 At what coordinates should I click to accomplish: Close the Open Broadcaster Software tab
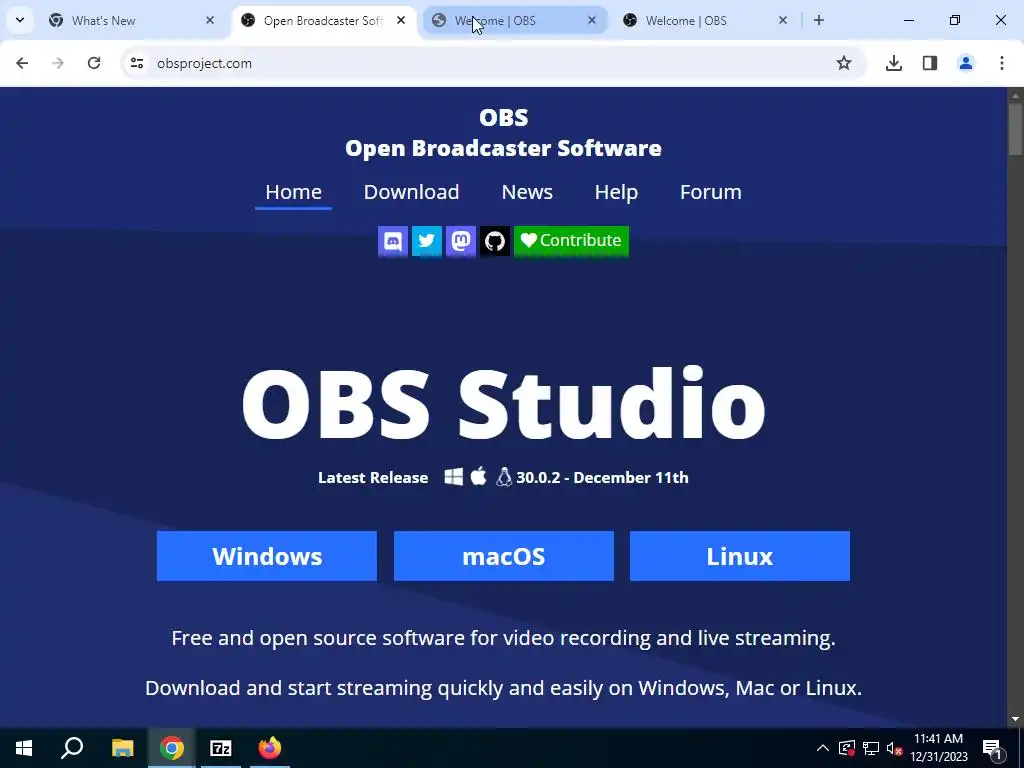[x=401, y=20]
